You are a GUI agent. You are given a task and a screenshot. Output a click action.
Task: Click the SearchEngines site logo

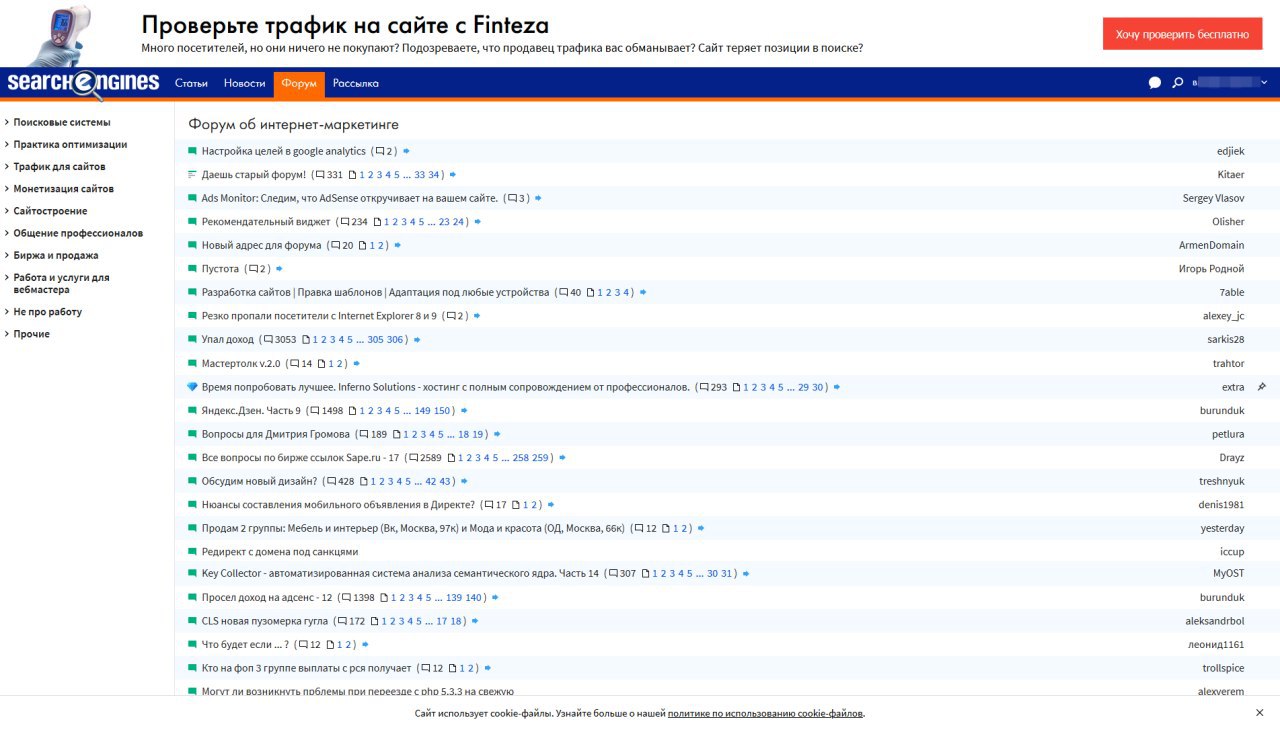pos(83,84)
